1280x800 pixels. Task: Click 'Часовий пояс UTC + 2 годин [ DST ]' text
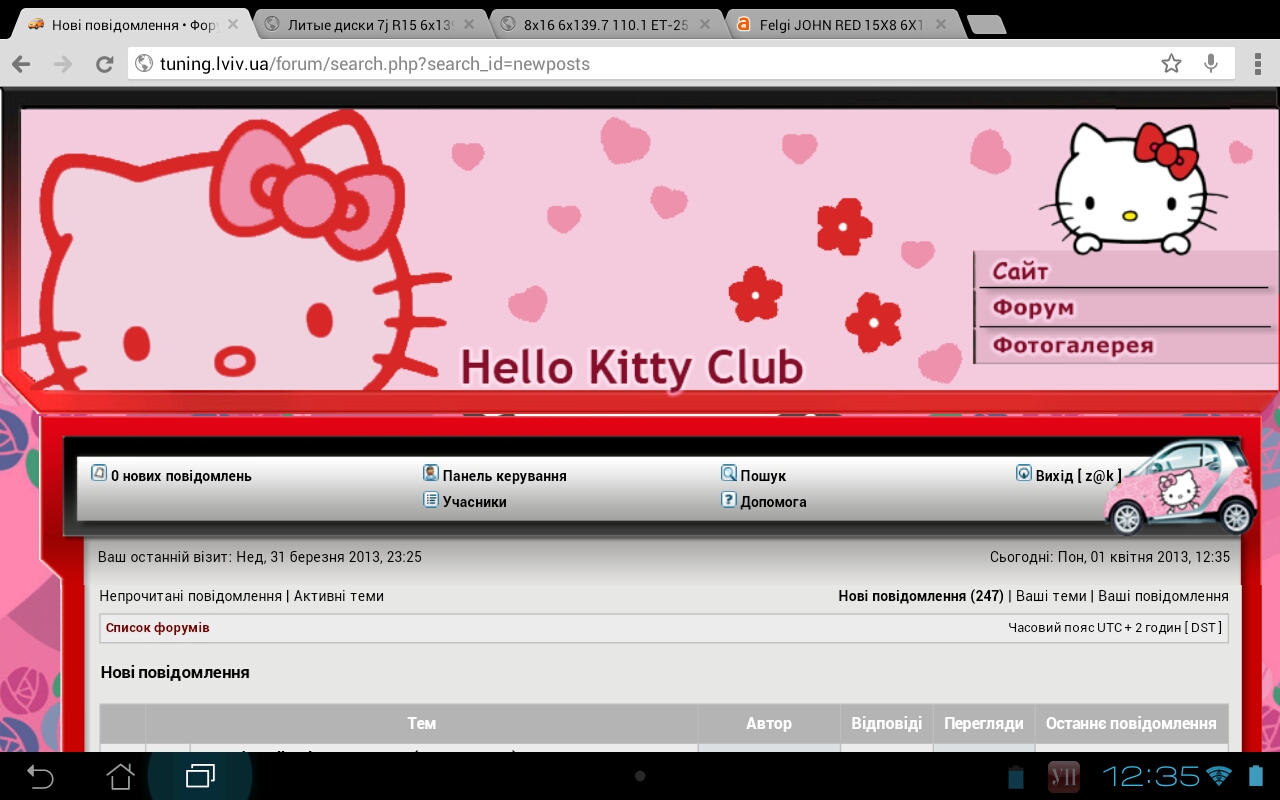(1115, 628)
